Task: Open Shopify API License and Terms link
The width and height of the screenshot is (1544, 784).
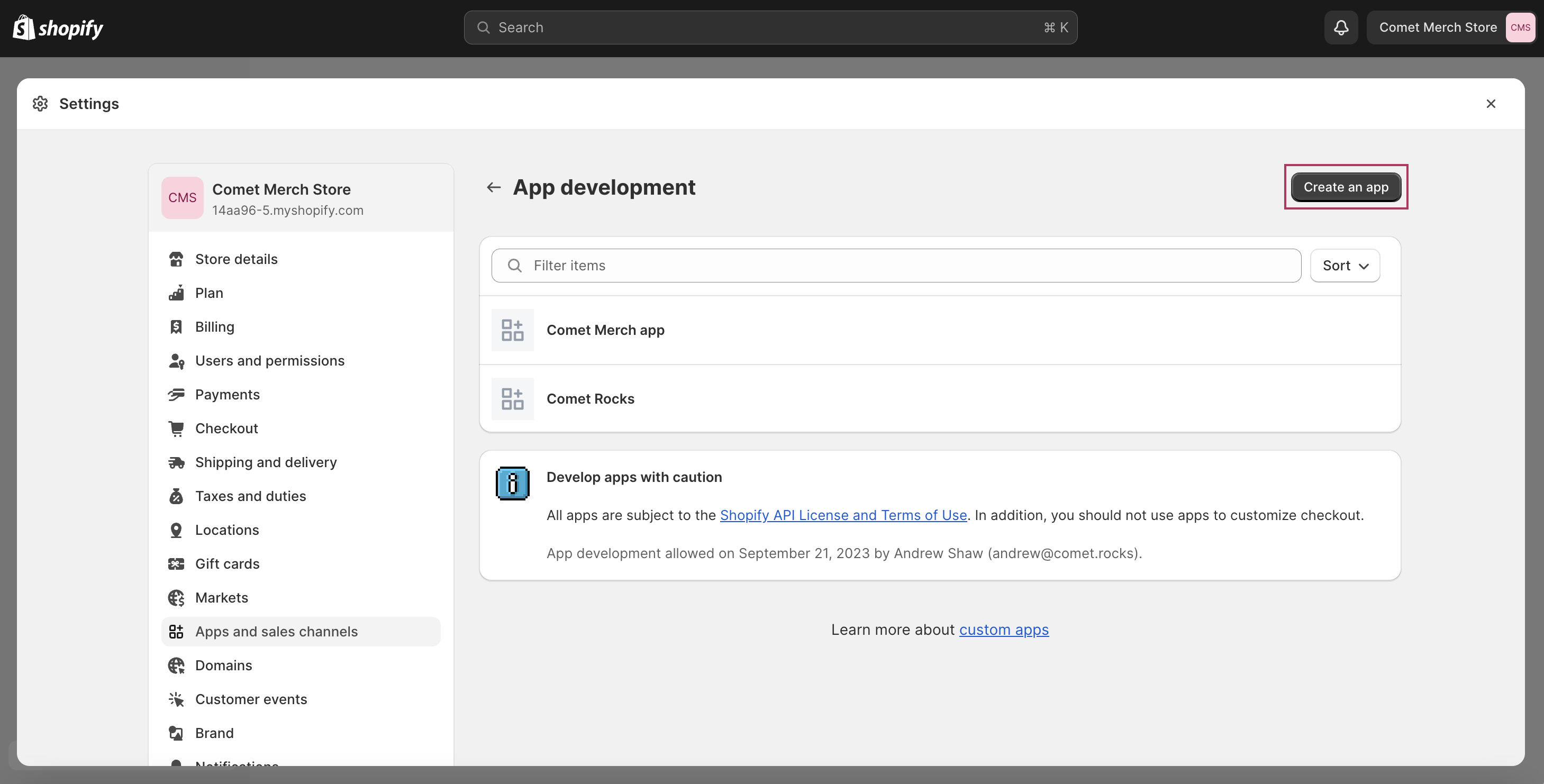Action: coord(843,515)
